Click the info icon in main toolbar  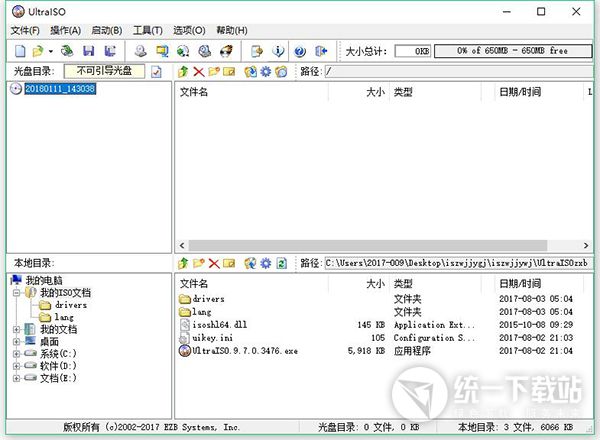tap(278, 50)
